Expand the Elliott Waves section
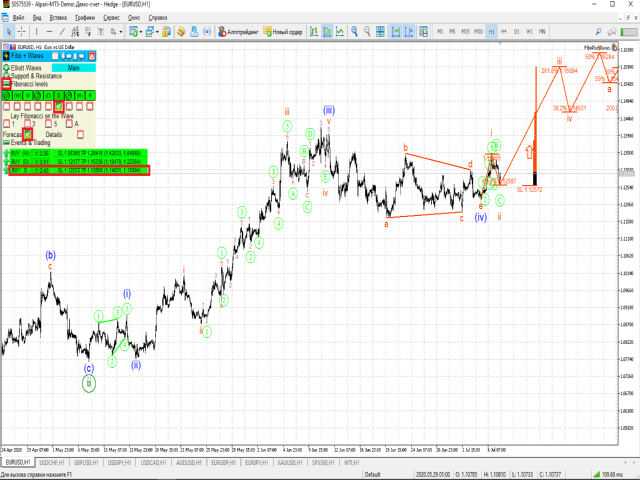 click(x=7, y=68)
